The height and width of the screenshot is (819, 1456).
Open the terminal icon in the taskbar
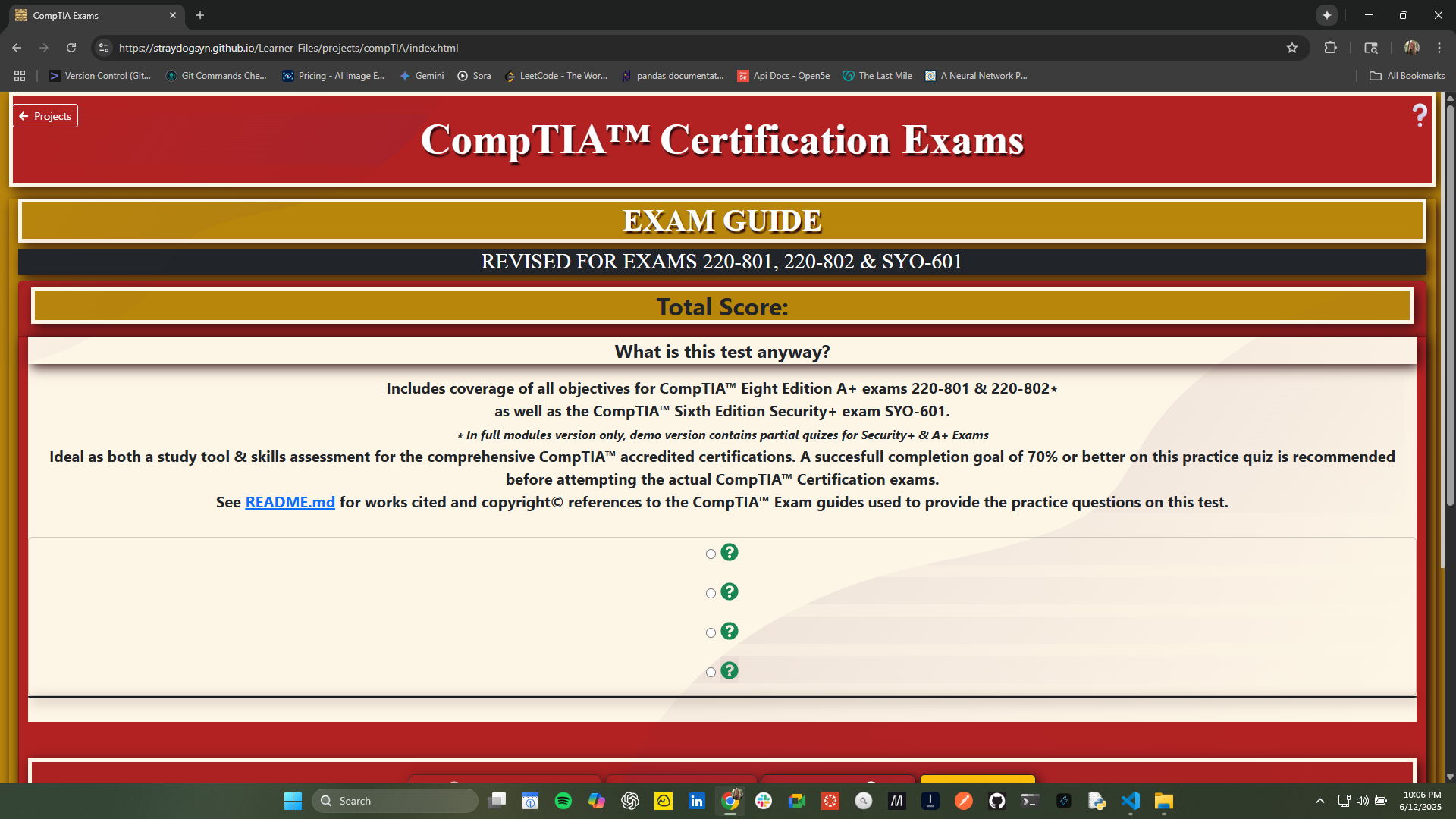click(1030, 801)
